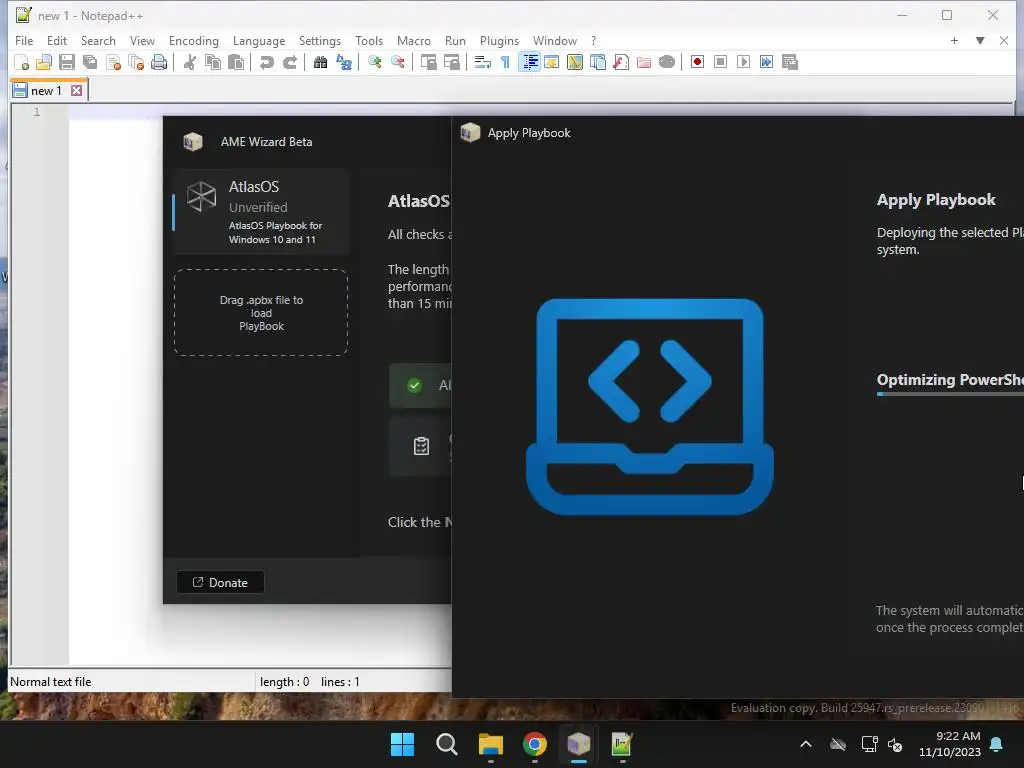
Task: Open Find with the binoculars icon
Action: point(320,62)
